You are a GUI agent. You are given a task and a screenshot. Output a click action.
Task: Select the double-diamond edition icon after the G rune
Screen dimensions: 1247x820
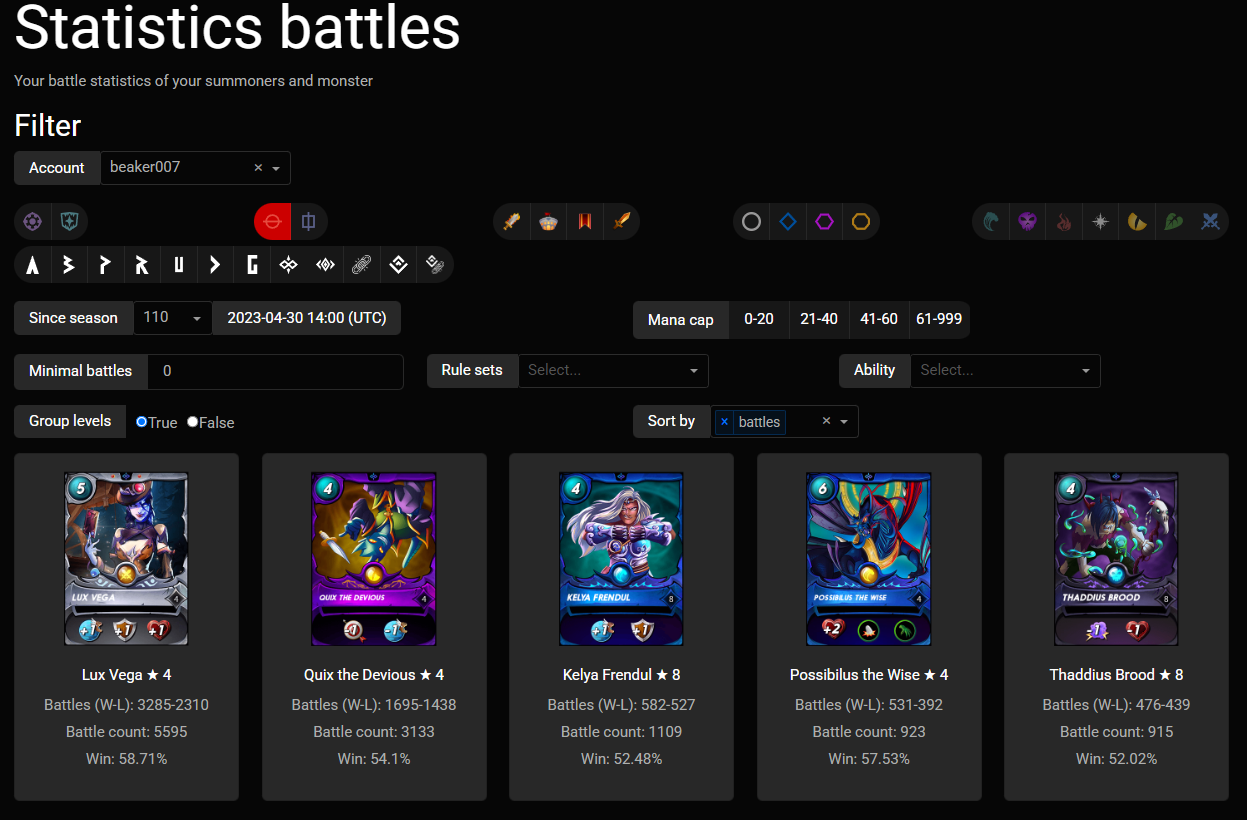(x=288, y=265)
